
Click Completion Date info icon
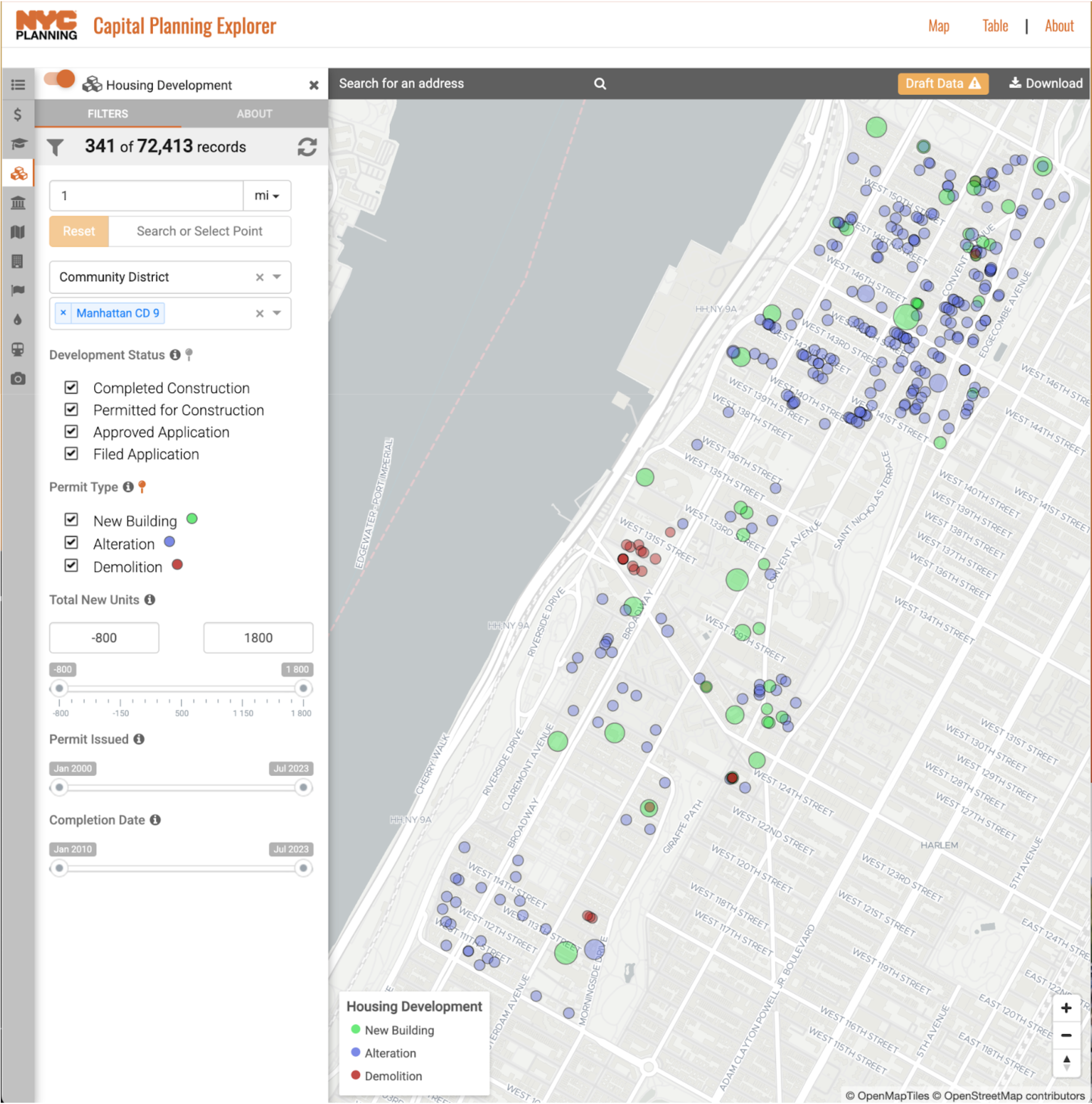click(x=155, y=819)
